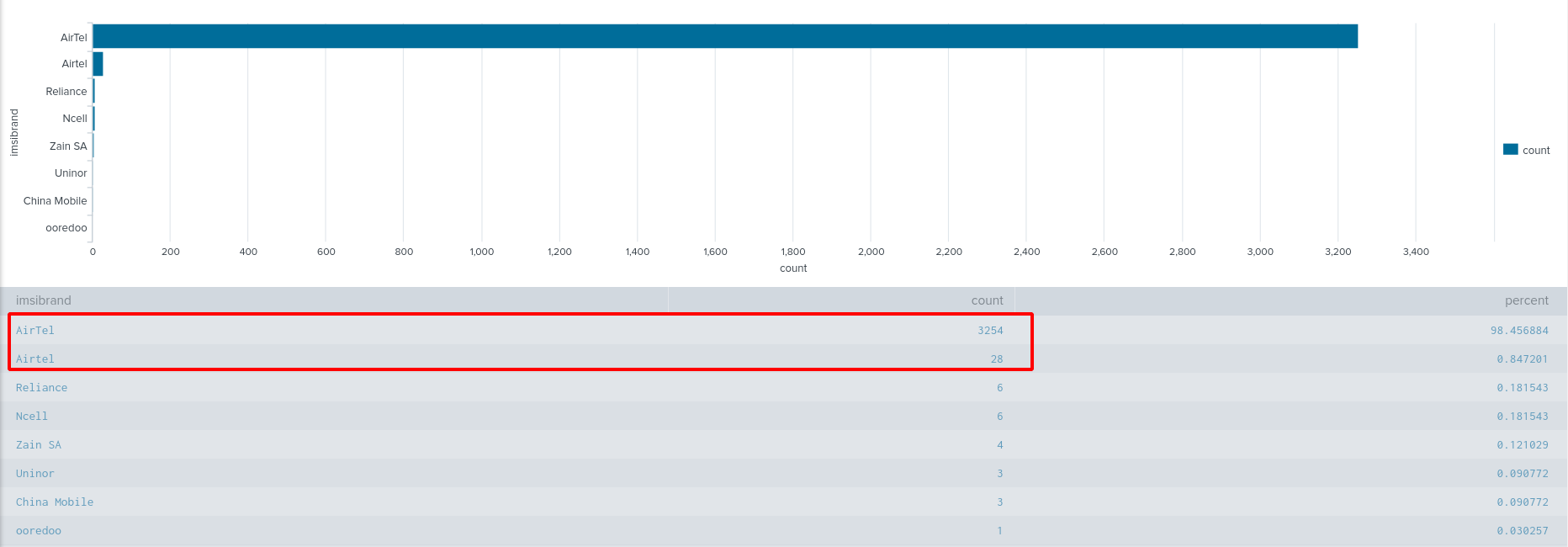This screenshot has width=1568, height=547.
Task: Click the 0.030257 percent value for ooredoo
Action: [1523, 531]
